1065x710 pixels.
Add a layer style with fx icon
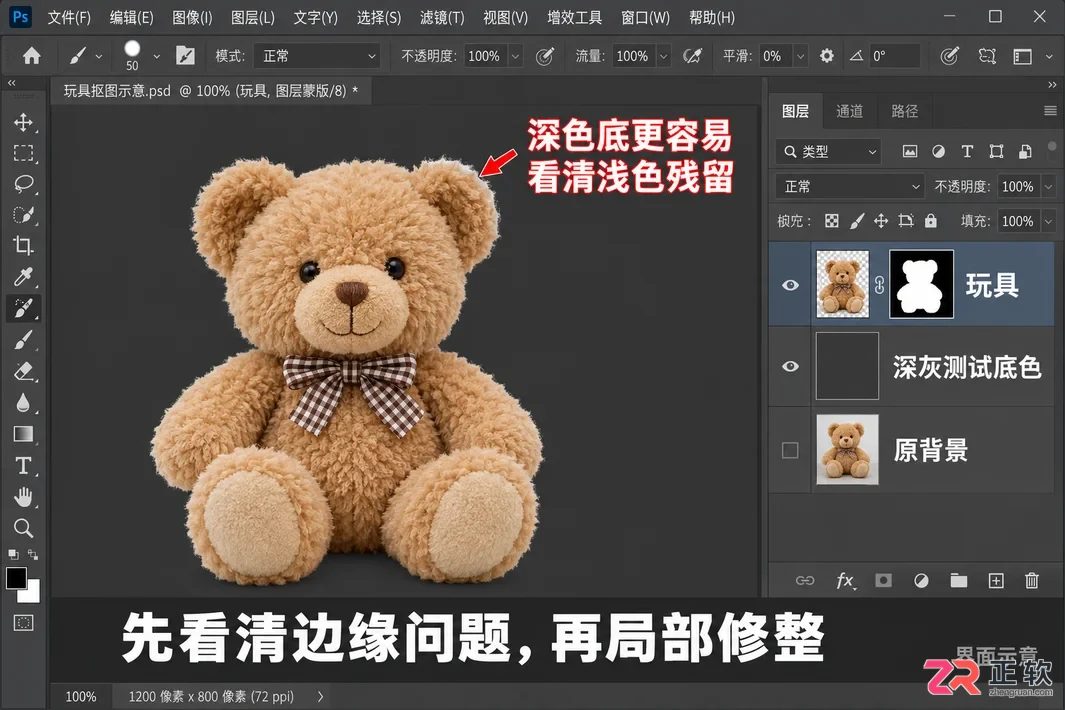click(x=845, y=580)
